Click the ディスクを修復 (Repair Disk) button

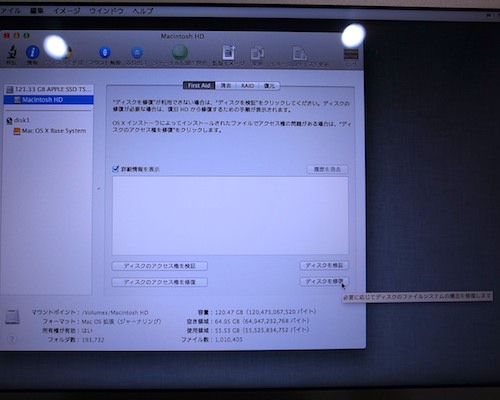point(324,281)
